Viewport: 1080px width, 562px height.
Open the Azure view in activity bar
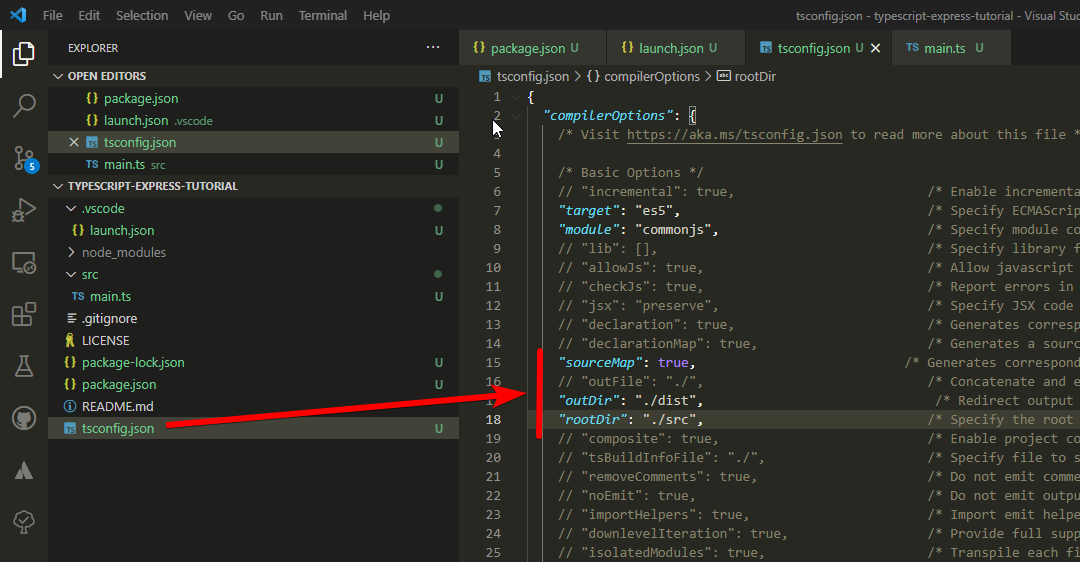(x=23, y=470)
